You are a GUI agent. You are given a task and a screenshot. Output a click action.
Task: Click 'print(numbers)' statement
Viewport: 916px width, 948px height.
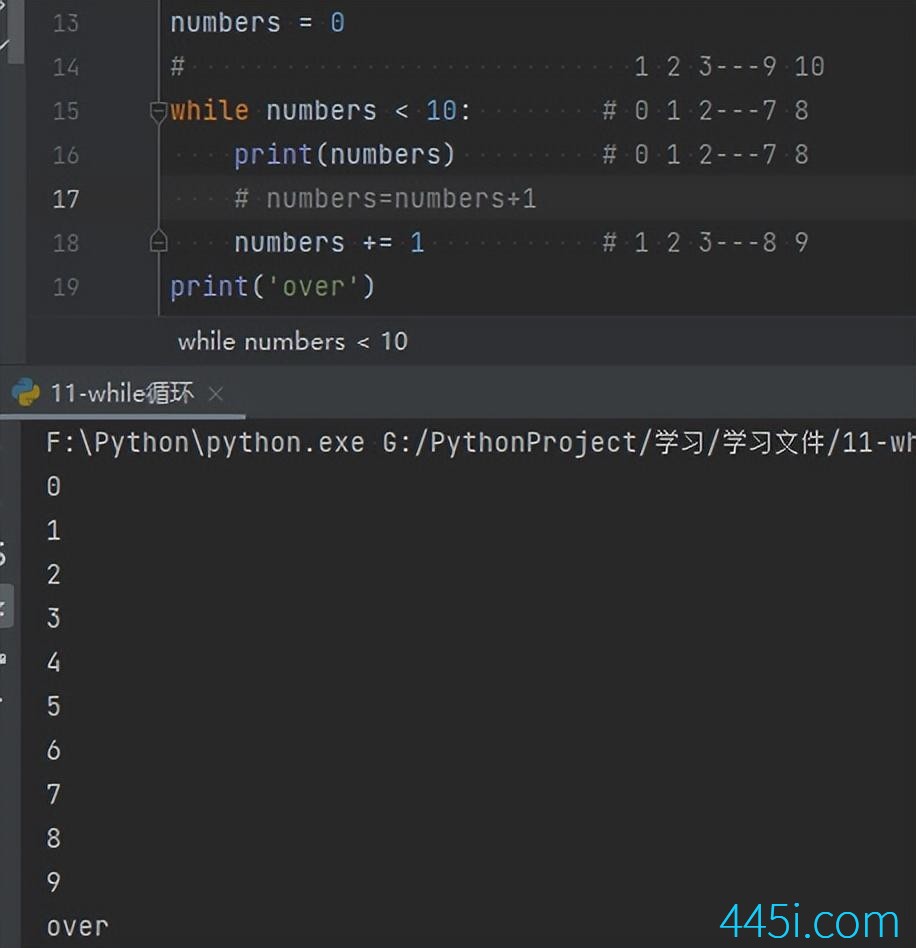pyautogui.click(x=344, y=155)
